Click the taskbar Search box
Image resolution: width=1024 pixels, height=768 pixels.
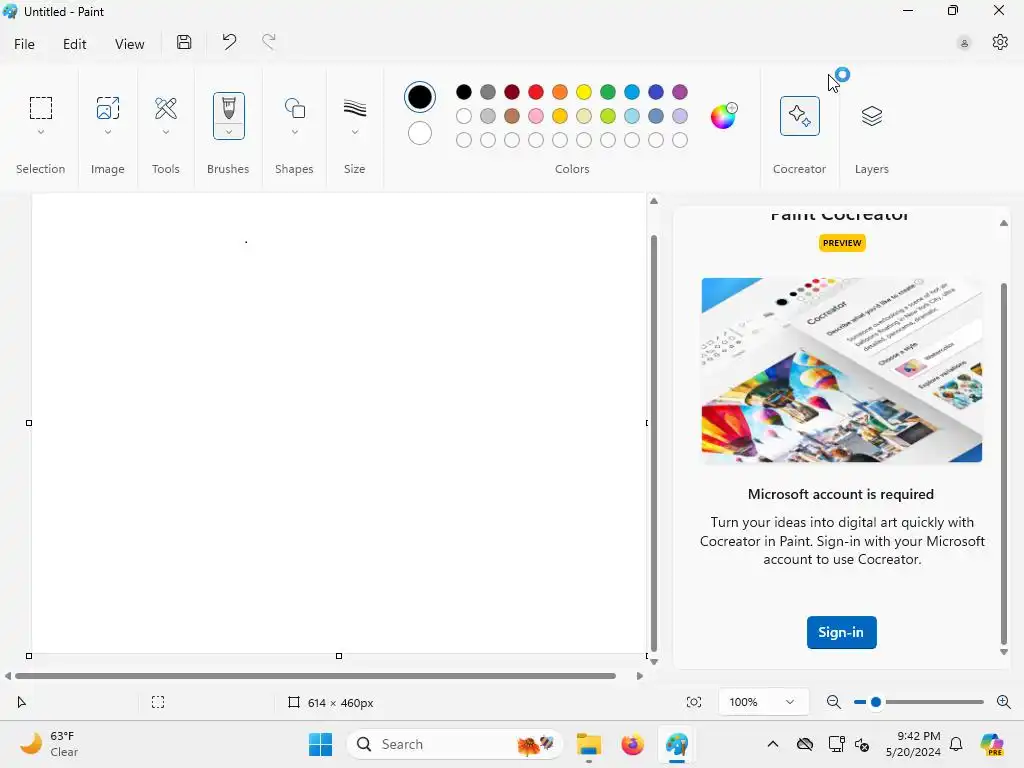click(455, 744)
